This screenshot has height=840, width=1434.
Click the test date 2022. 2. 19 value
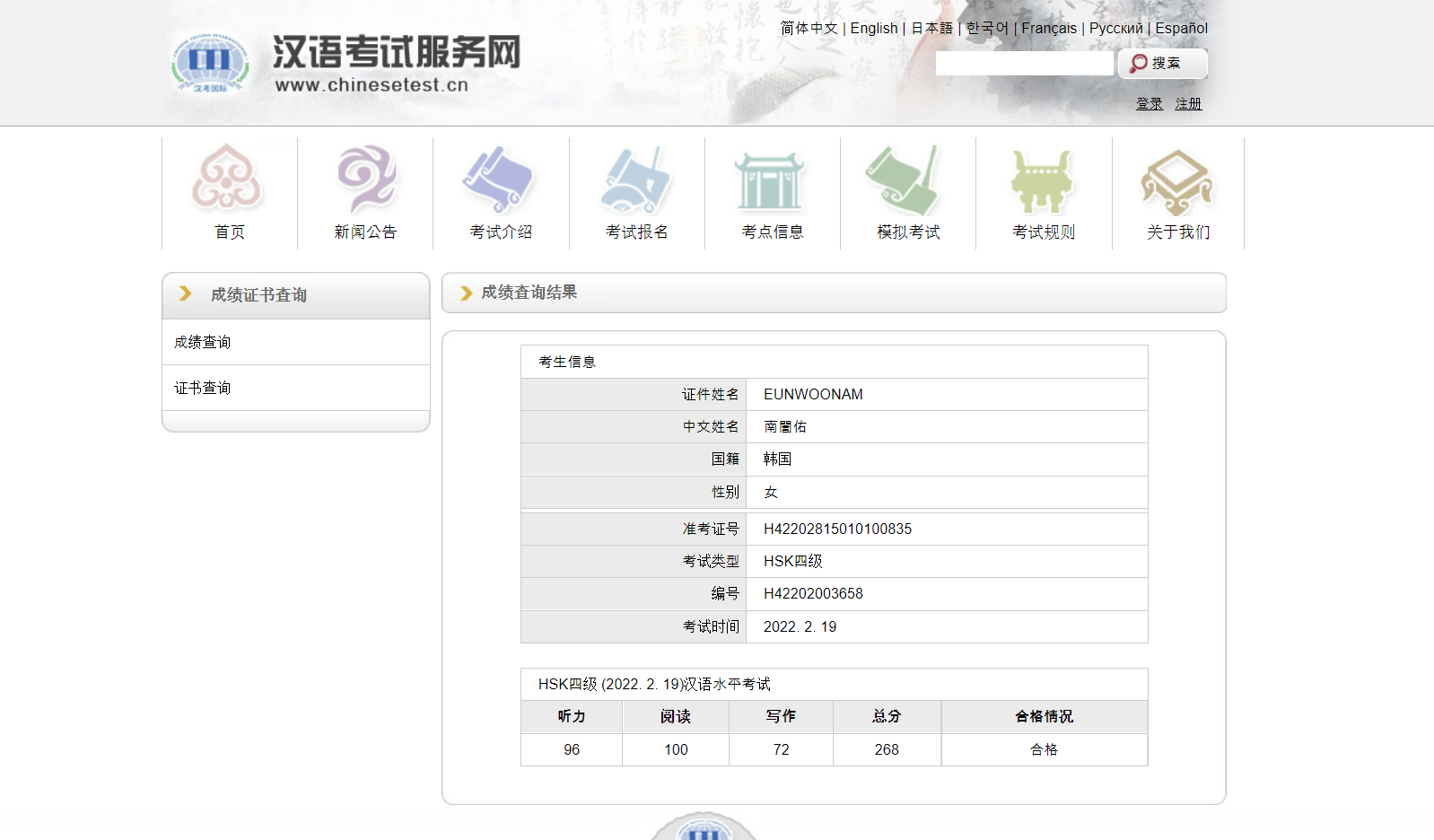(800, 626)
